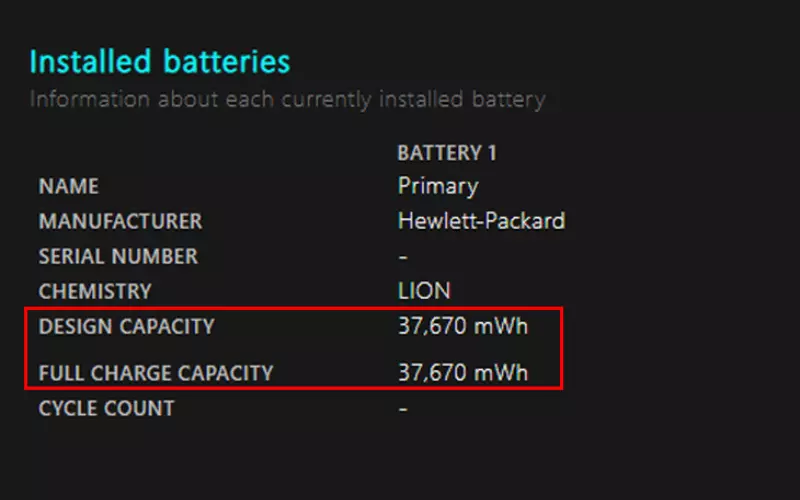Click the FULL CHARGE CAPACITY label
The width and height of the screenshot is (800, 500).
point(156,373)
